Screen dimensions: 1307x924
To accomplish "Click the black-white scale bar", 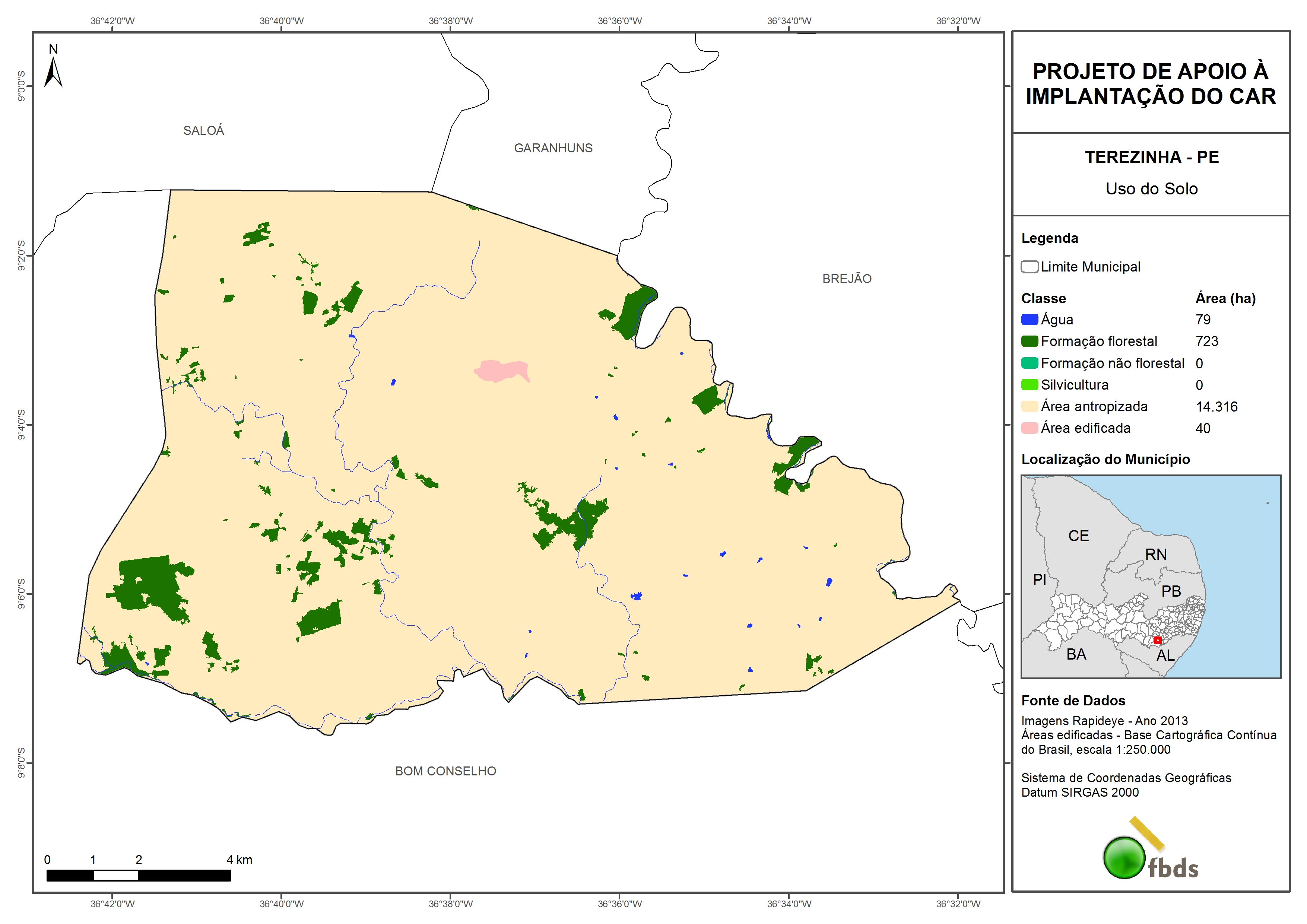I will pos(138,876).
